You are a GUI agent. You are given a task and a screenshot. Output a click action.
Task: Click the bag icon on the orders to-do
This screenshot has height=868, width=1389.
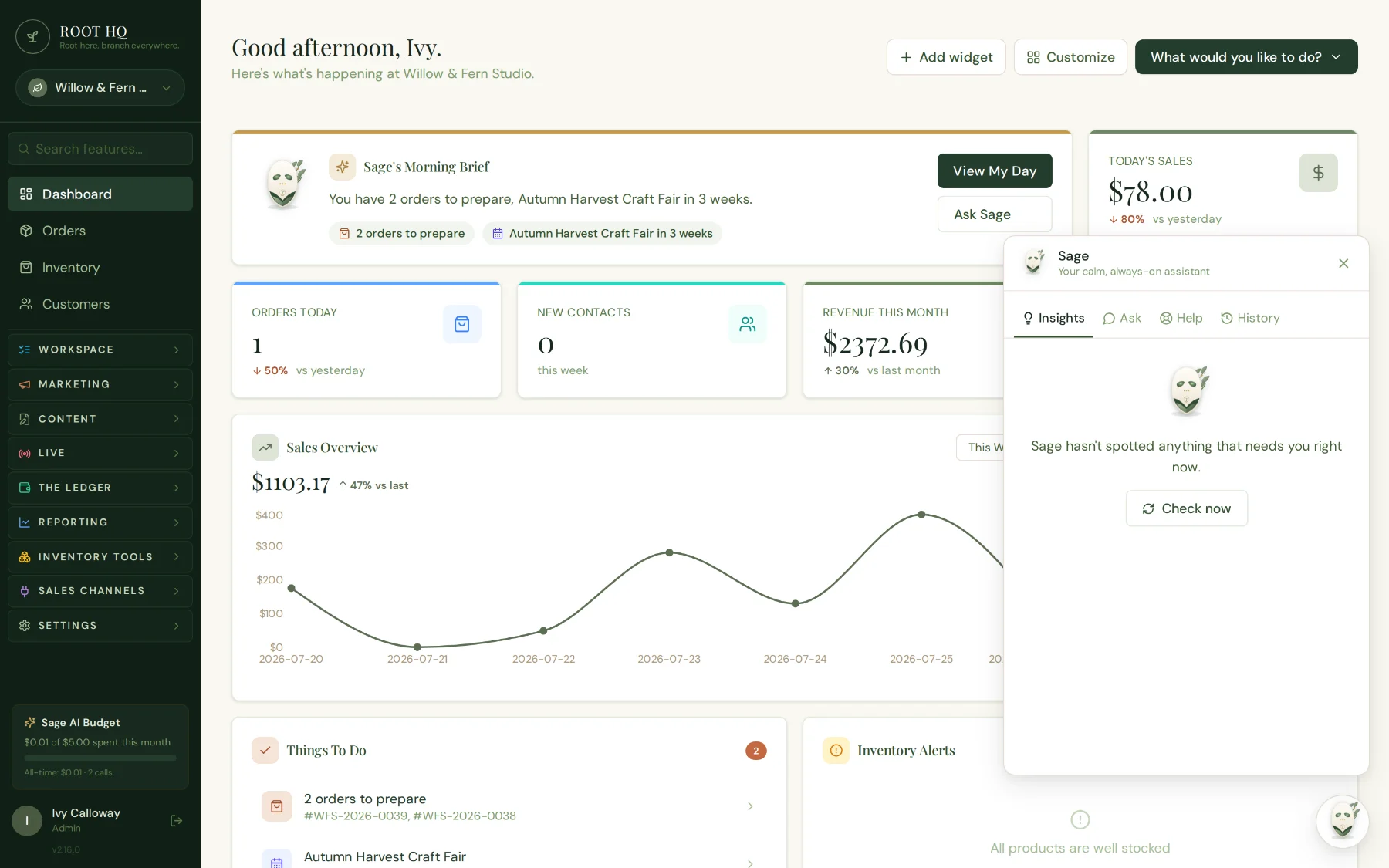point(276,806)
